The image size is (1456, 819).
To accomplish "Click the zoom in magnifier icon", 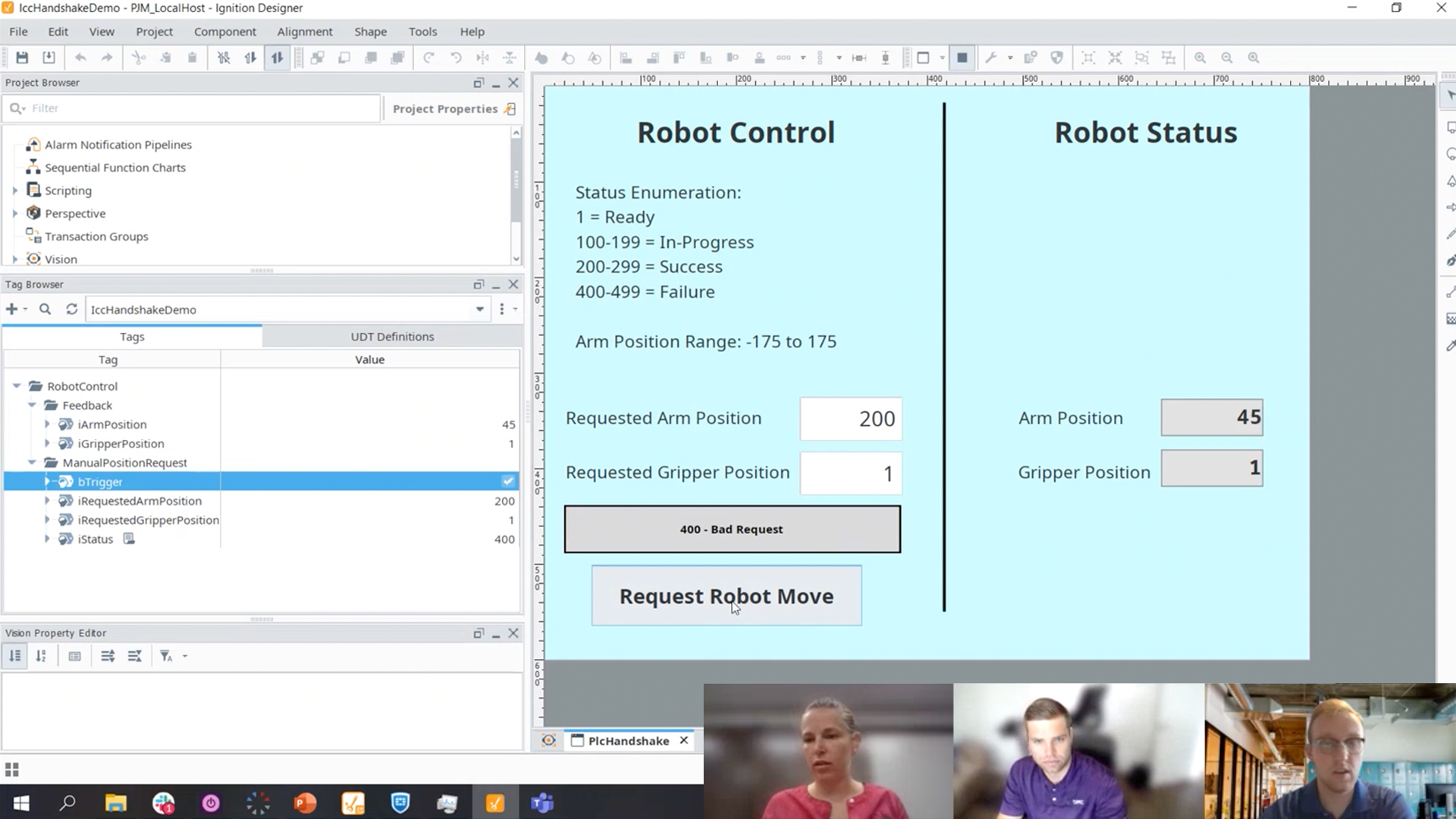I will click(1200, 58).
